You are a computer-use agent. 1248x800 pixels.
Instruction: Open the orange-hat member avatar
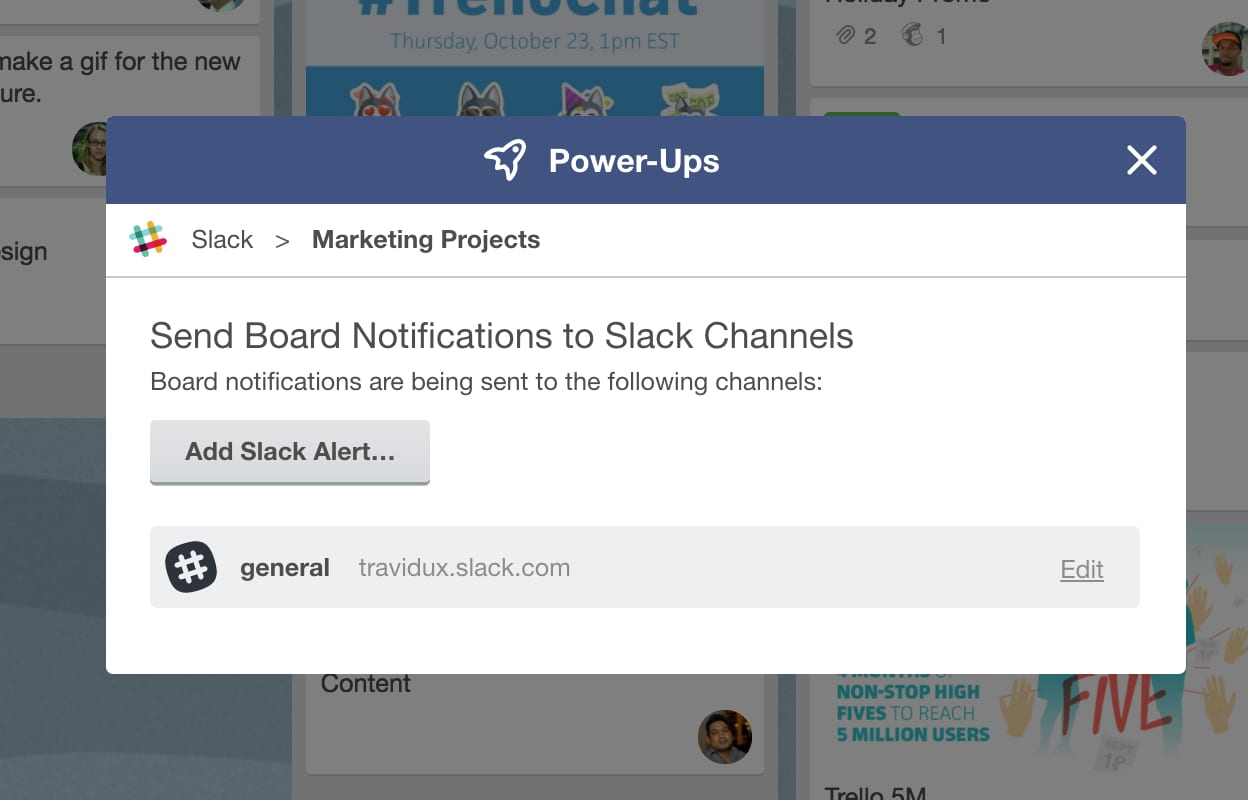tap(1224, 48)
